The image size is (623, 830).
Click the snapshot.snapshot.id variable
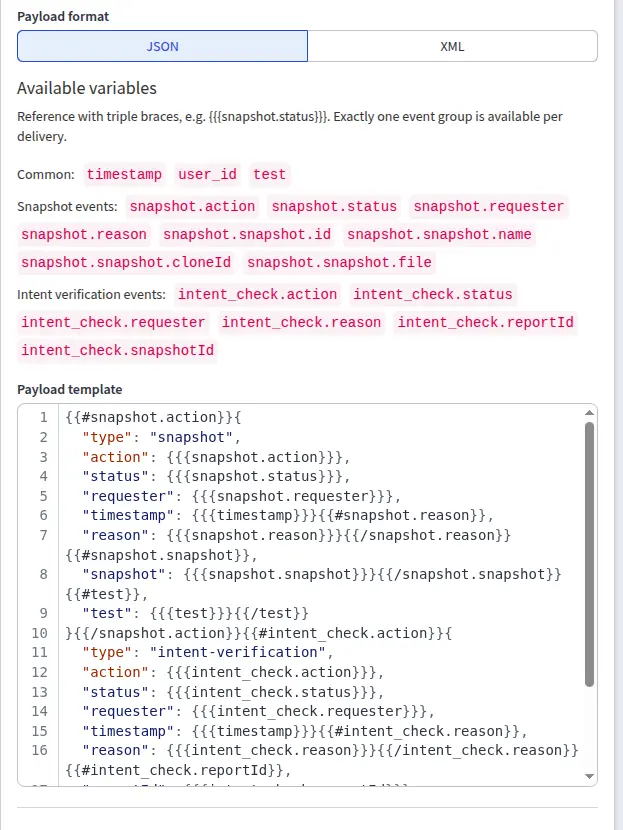click(x=247, y=234)
